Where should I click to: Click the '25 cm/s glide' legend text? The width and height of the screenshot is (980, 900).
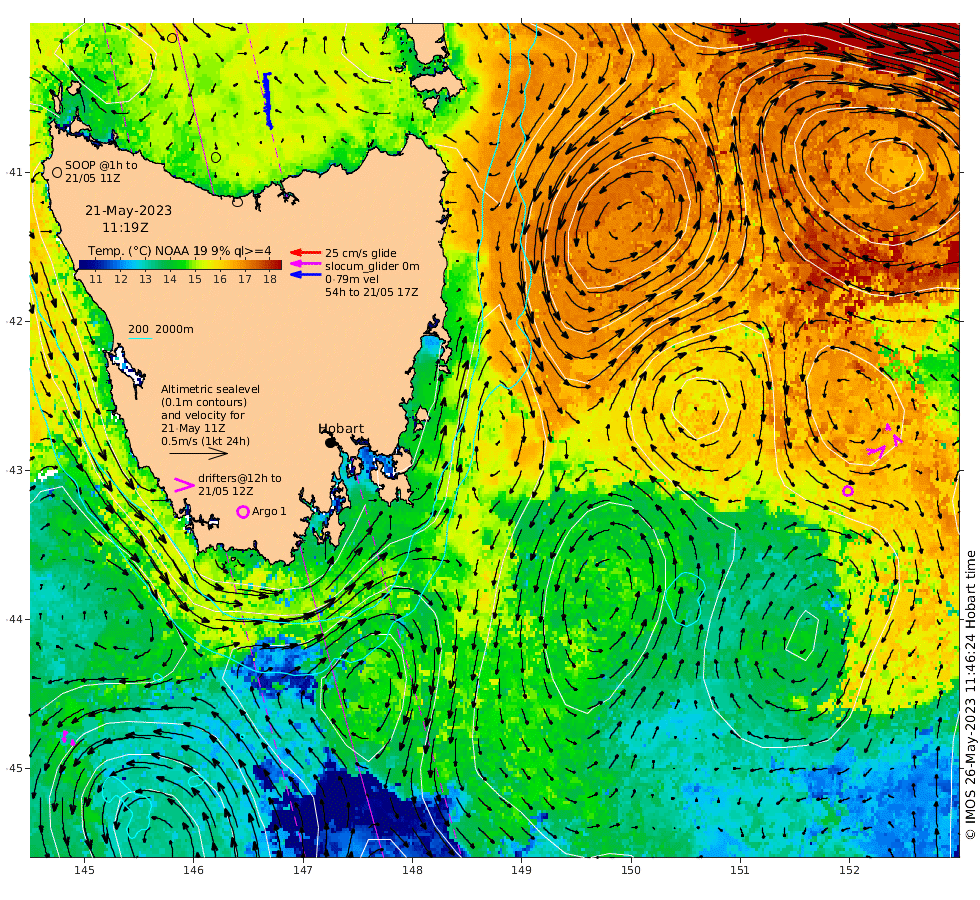coord(361,253)
